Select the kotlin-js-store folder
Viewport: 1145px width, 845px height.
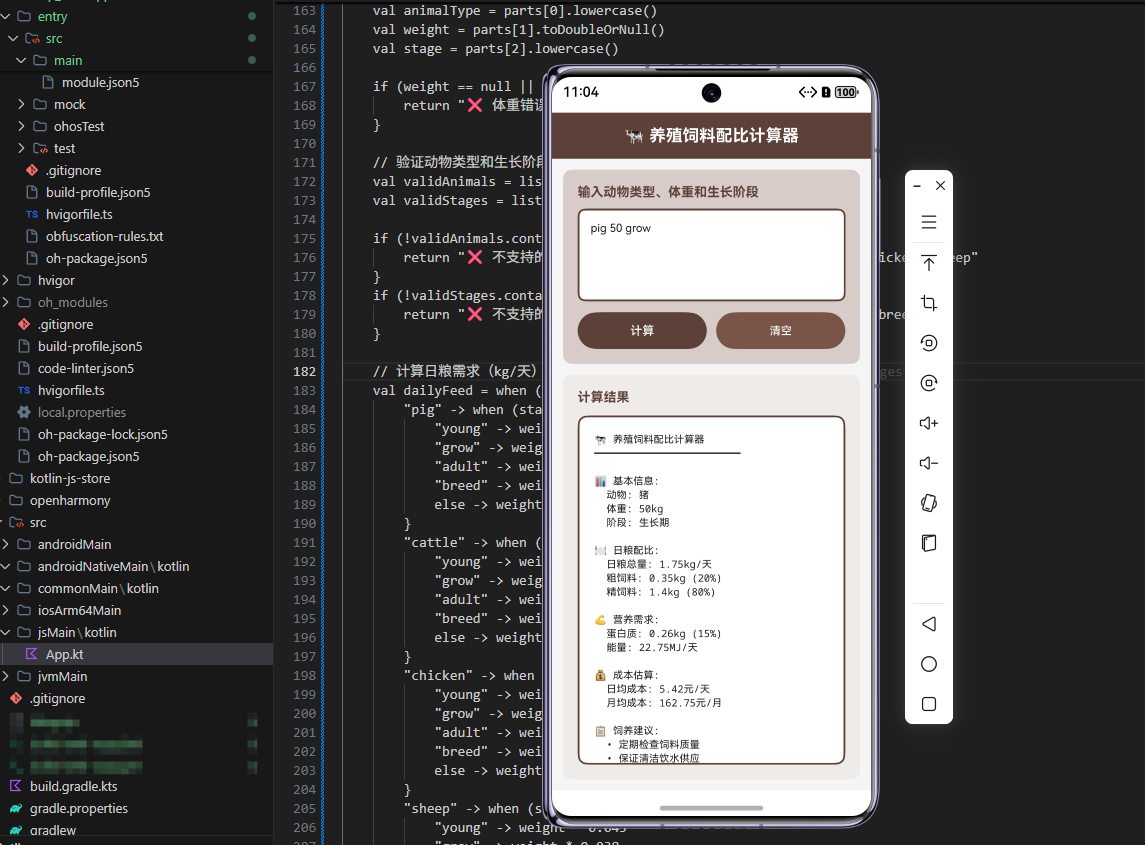point(70,478)
